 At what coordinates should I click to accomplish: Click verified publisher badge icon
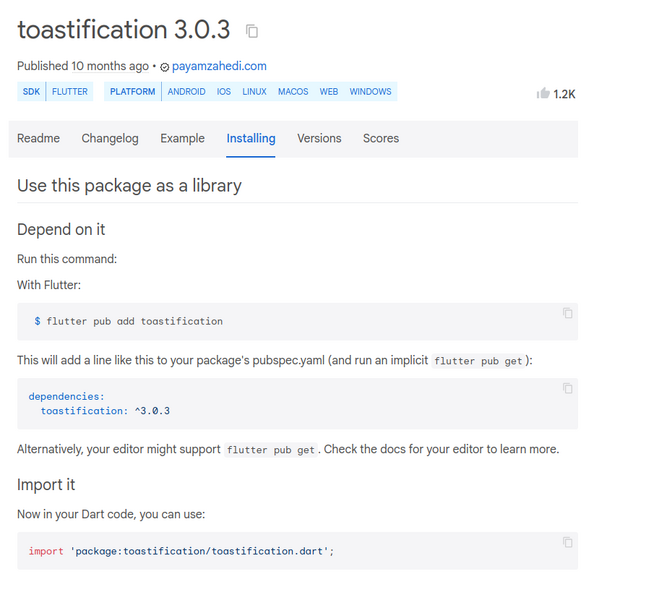click(x=165, y=67)
